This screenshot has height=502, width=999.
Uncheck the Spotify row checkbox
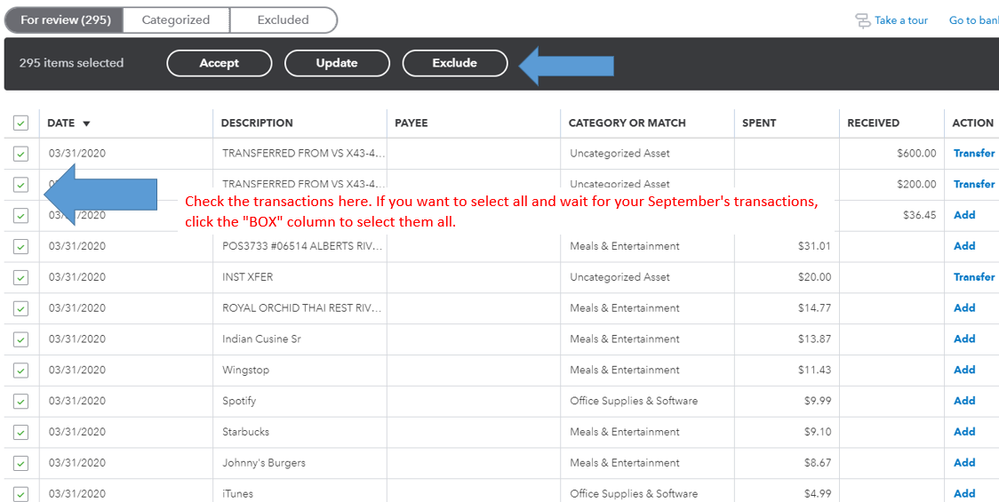pos(21,401)
